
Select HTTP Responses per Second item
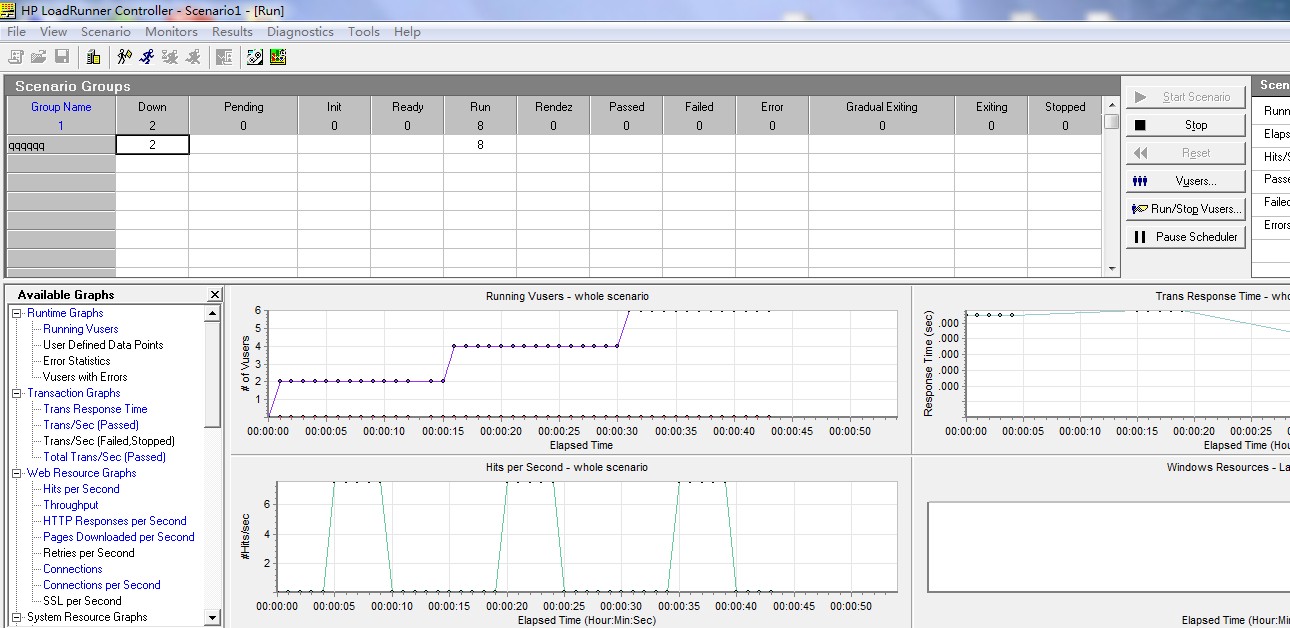[115, 521]
